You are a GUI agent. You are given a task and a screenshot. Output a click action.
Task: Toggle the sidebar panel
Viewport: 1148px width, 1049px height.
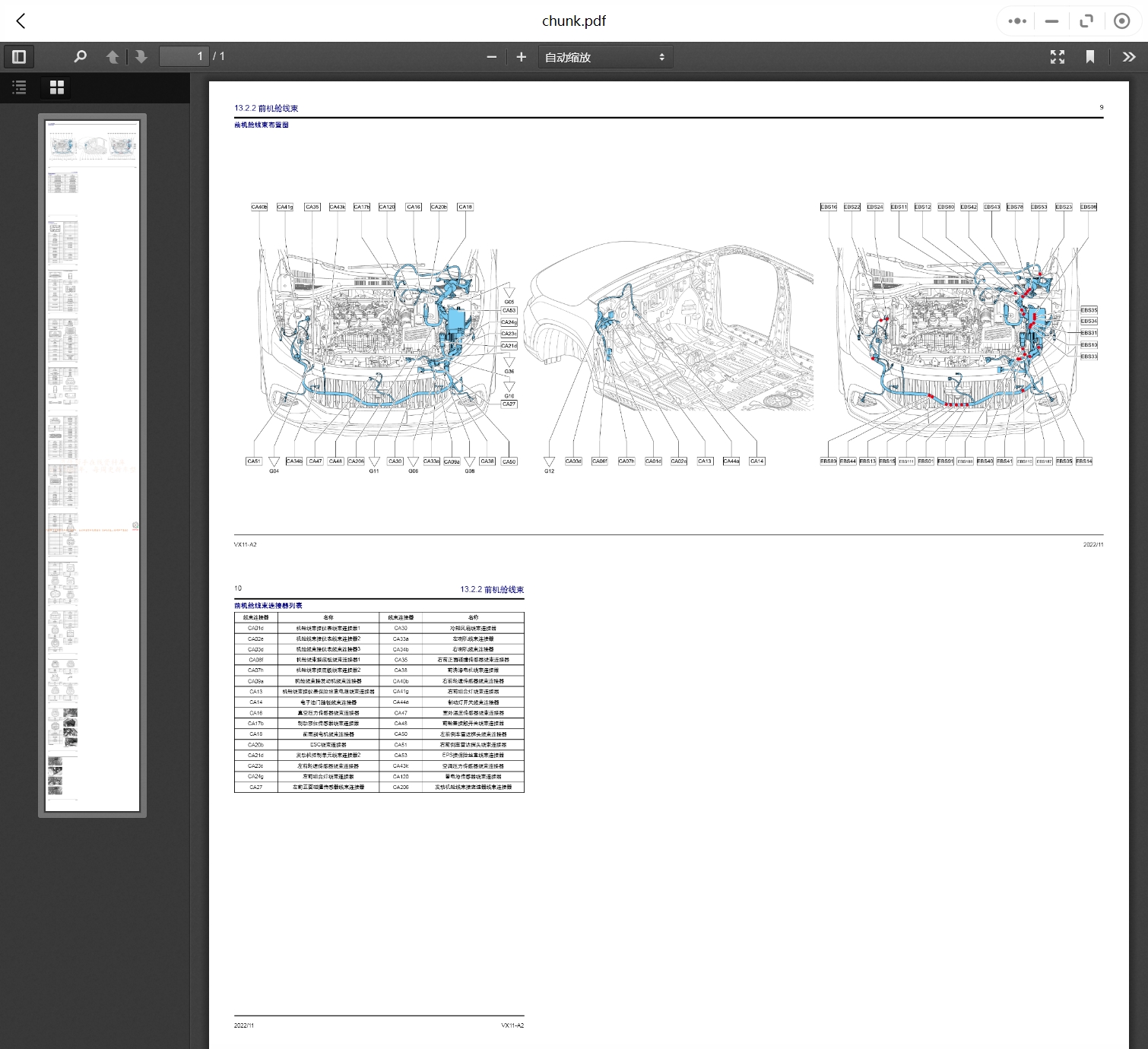click(x=19, y=57)
